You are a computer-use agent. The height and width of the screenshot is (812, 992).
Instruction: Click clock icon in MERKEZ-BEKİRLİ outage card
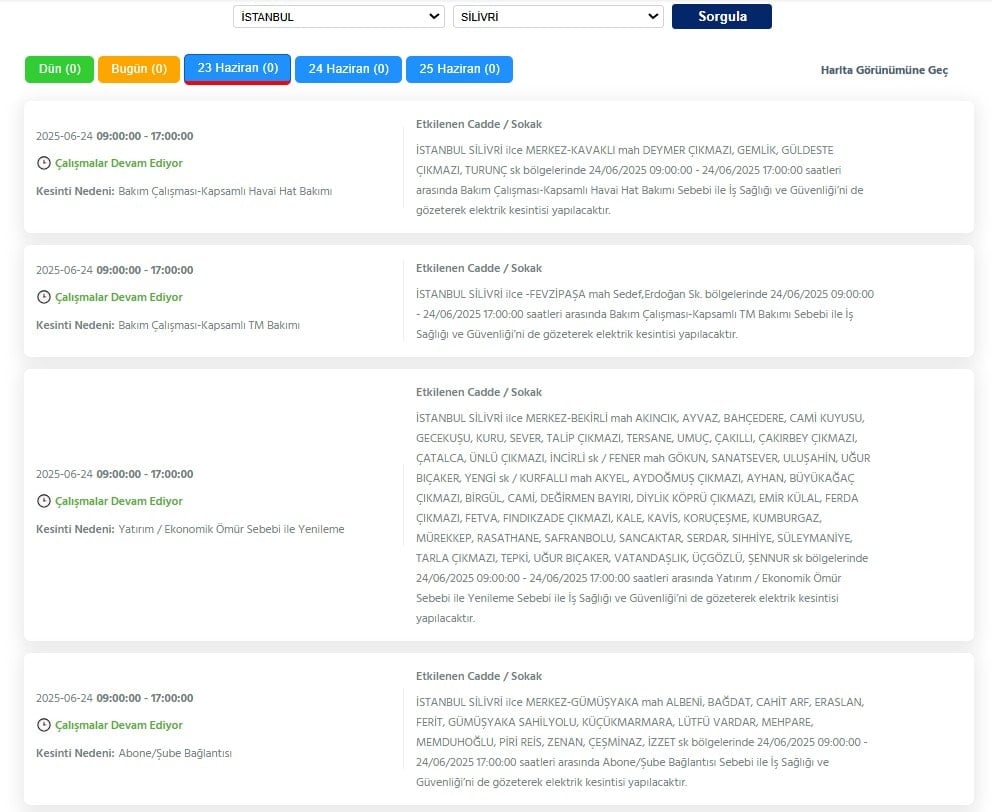coord(44,501)
